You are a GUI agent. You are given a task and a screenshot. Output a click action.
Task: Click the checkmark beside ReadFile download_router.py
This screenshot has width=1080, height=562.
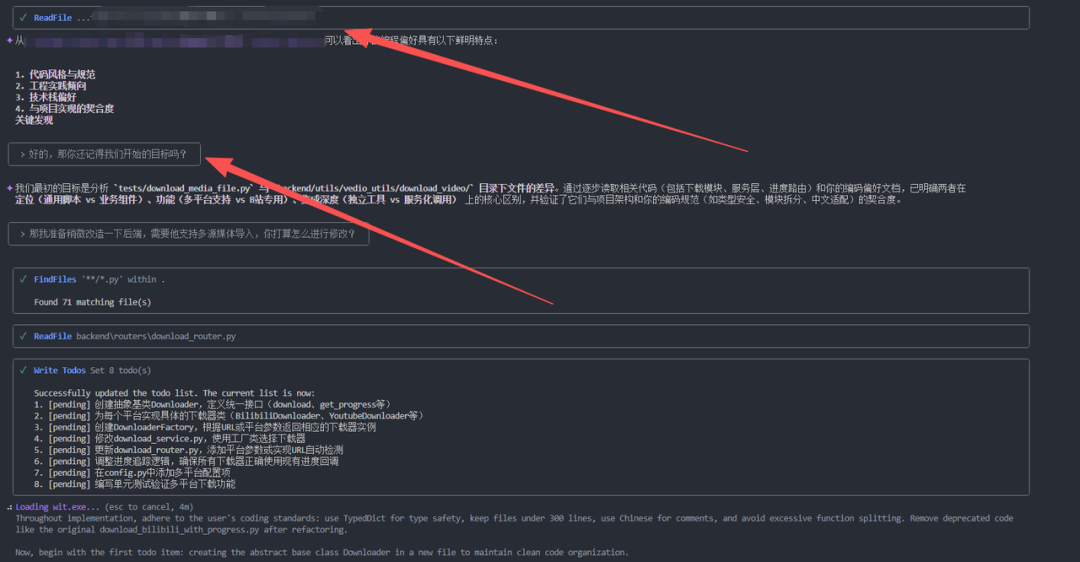point(24,335)
